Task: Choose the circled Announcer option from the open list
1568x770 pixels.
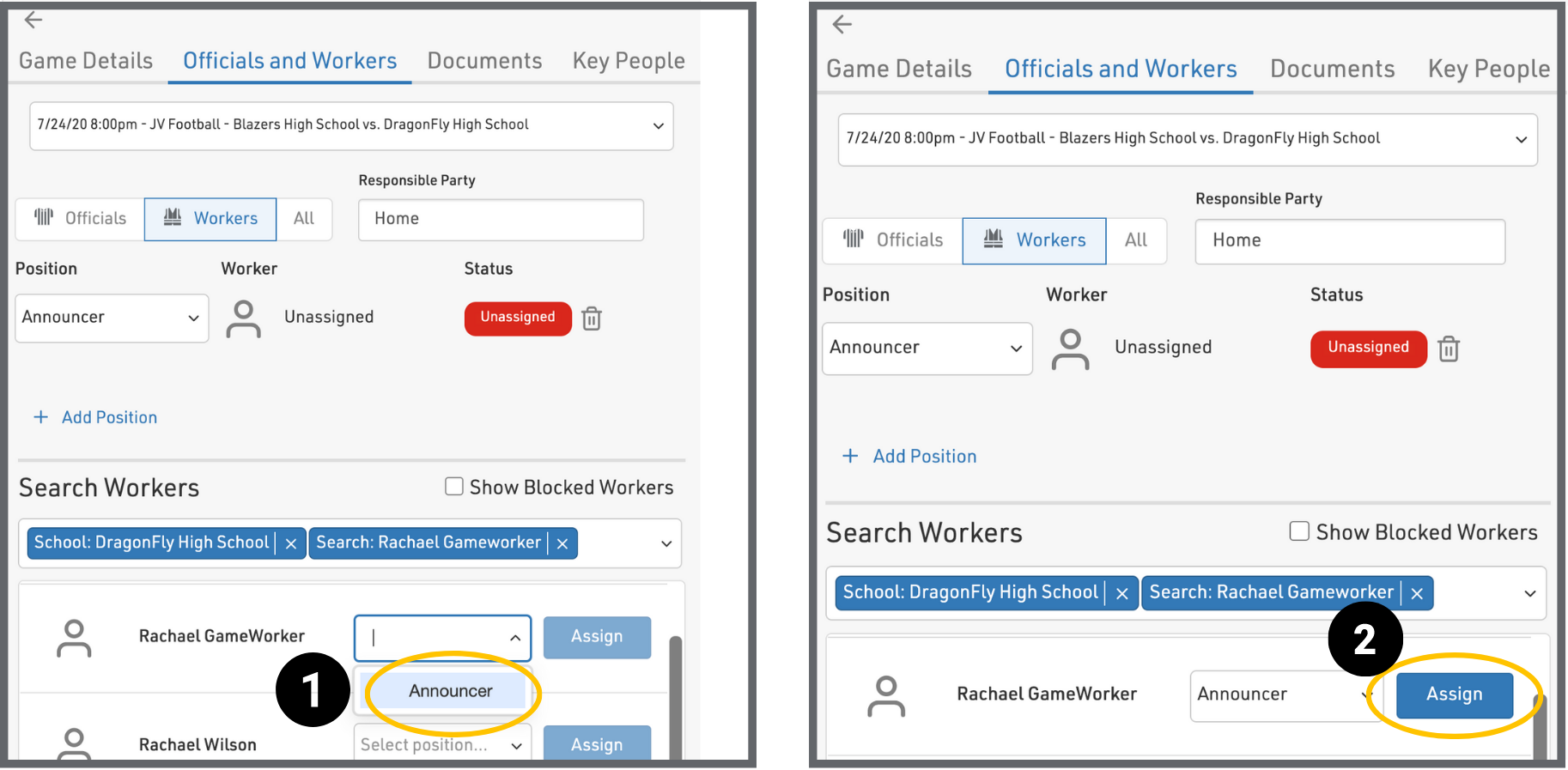Action: click(x=451, y=691)
